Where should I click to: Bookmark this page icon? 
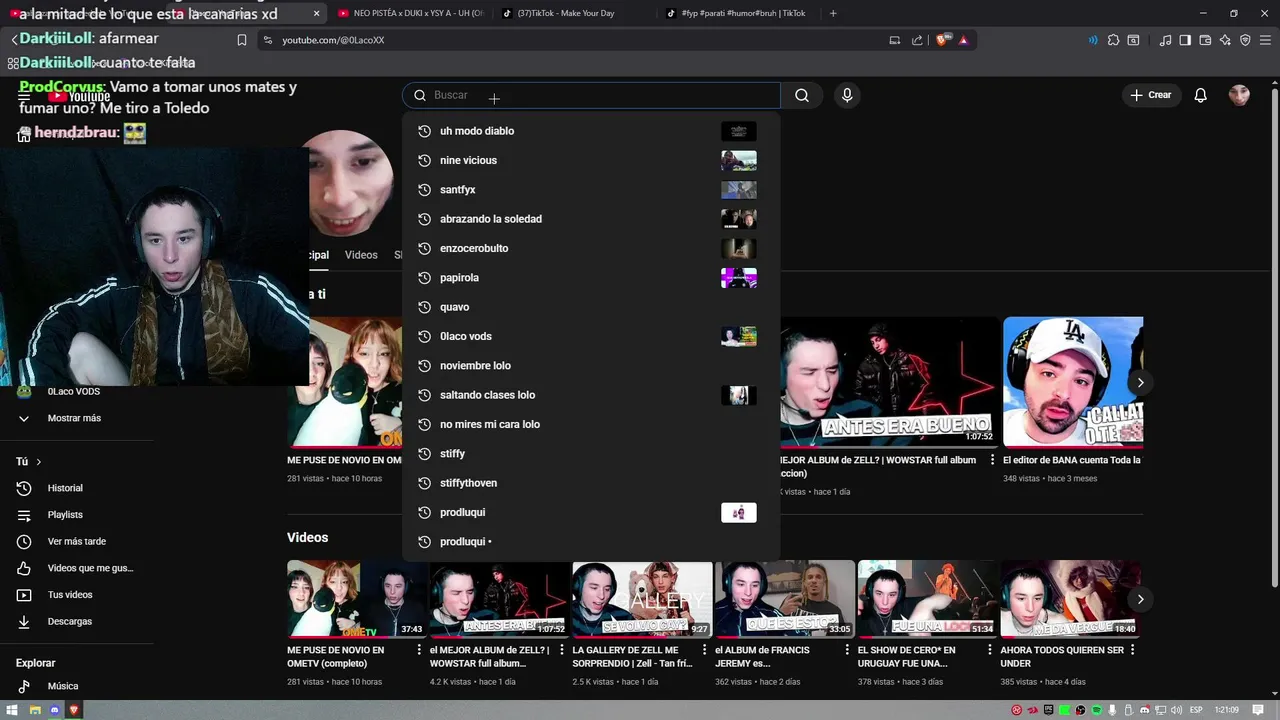(x=241, y=40)
